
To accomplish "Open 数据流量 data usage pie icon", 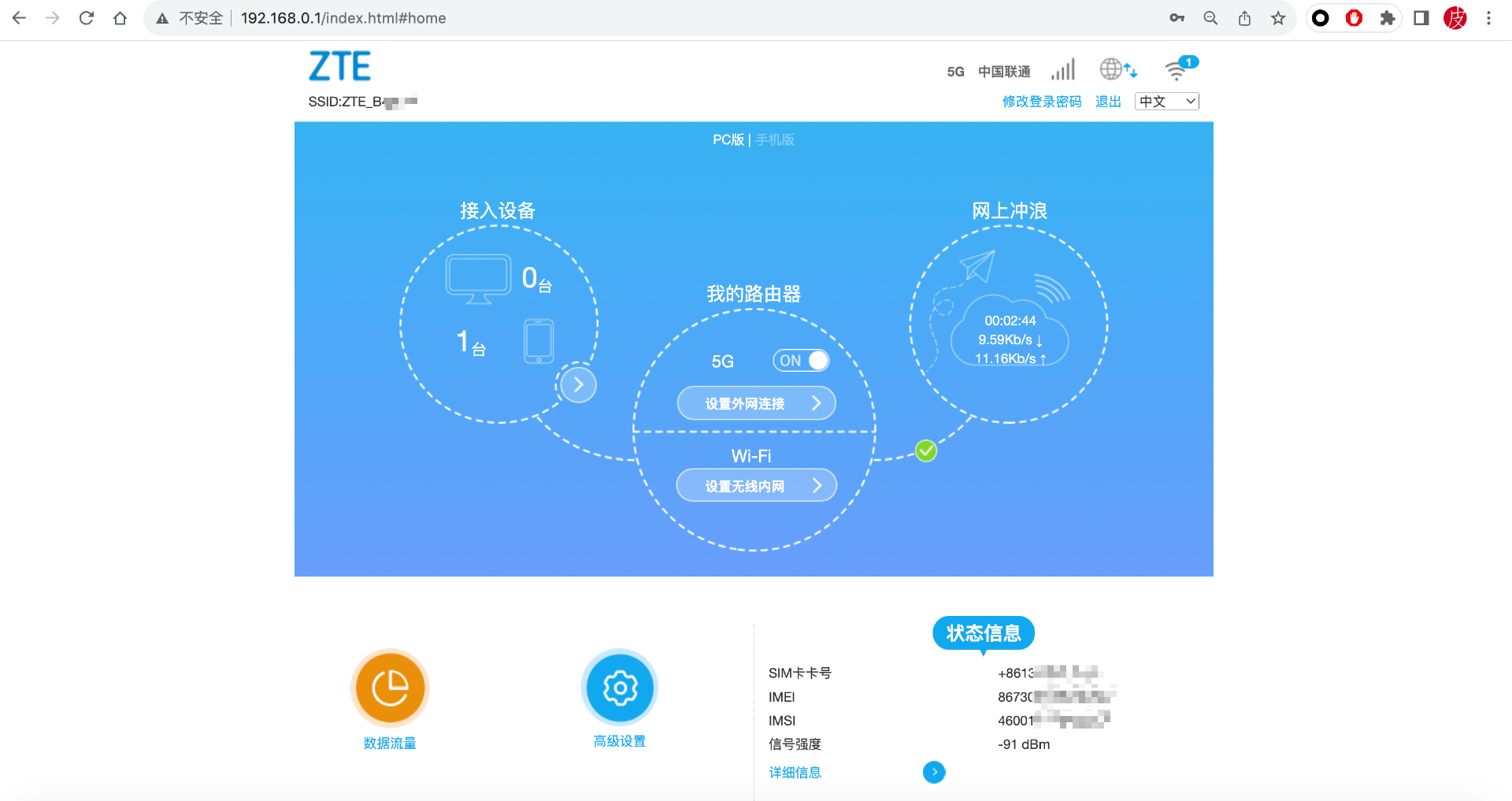I will 389,687.
